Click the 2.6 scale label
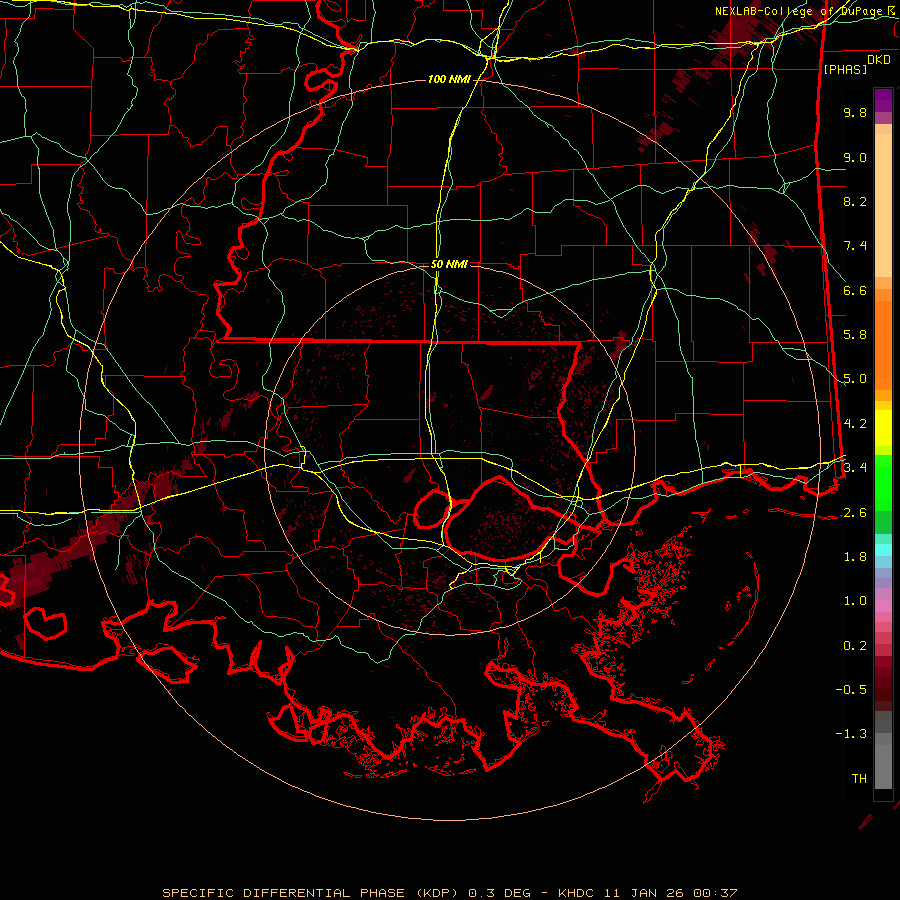The height and width of the screenshot is (900, 900). [x=855, y=513]
